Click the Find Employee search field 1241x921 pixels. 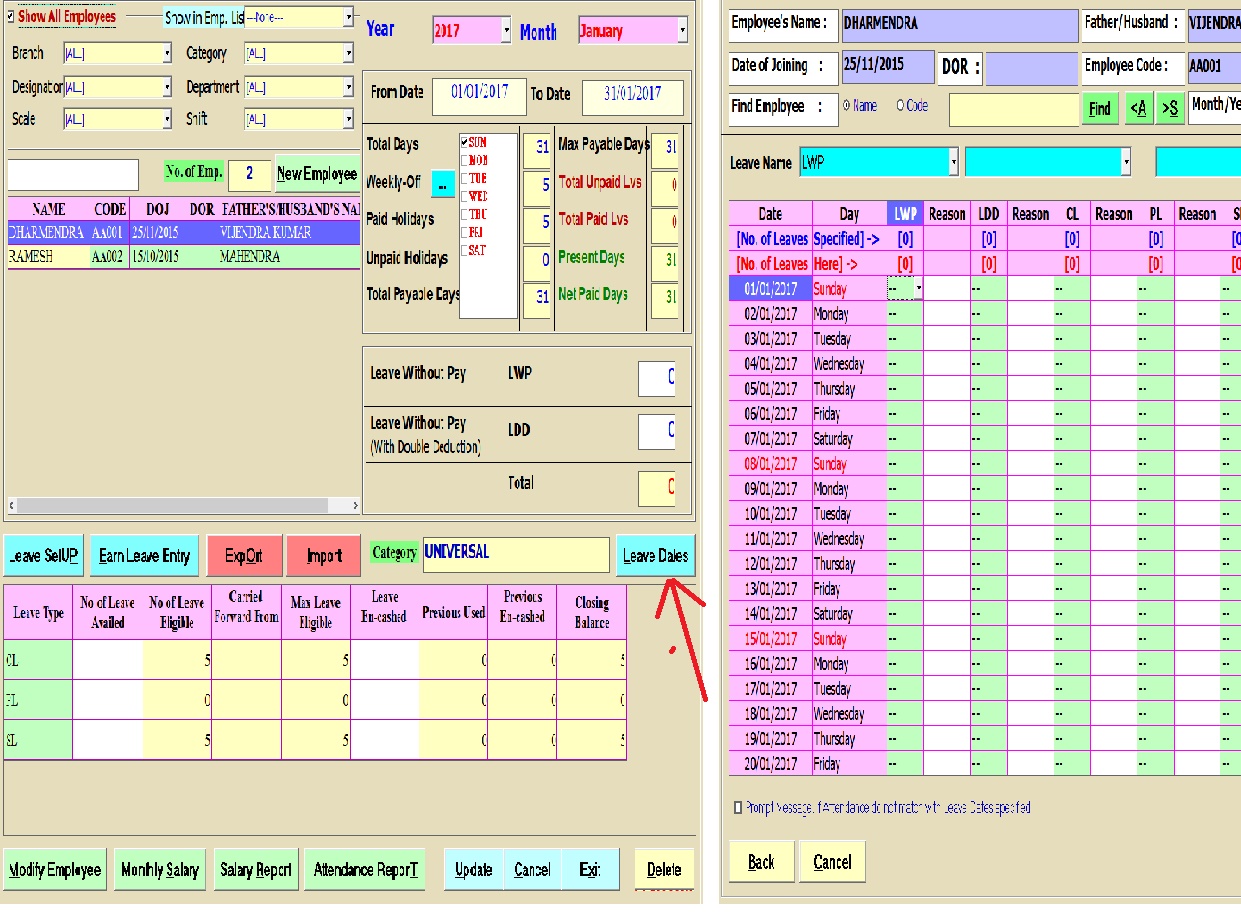[1011, 109]
